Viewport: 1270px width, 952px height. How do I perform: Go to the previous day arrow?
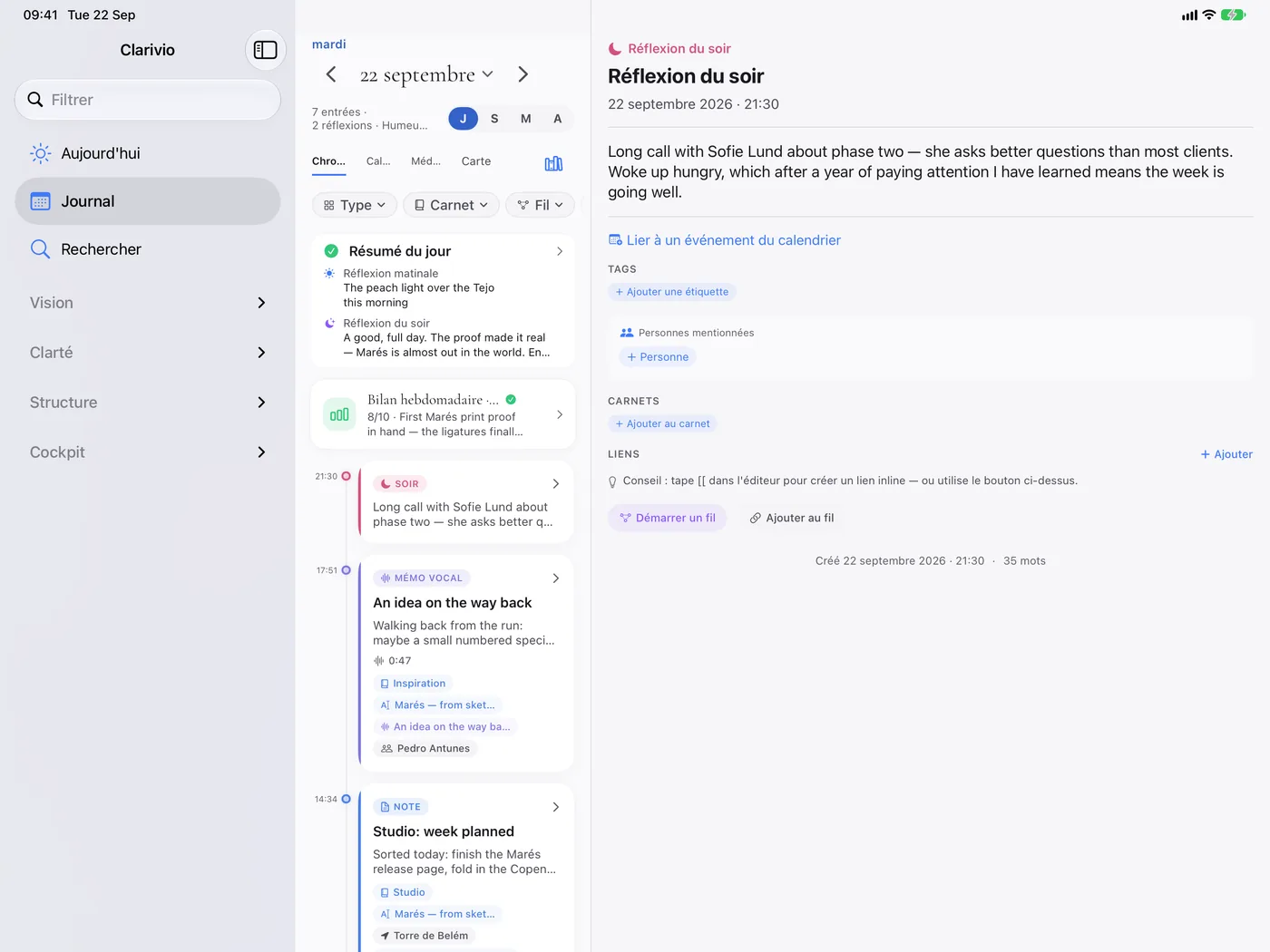click(x=331, y=74)
